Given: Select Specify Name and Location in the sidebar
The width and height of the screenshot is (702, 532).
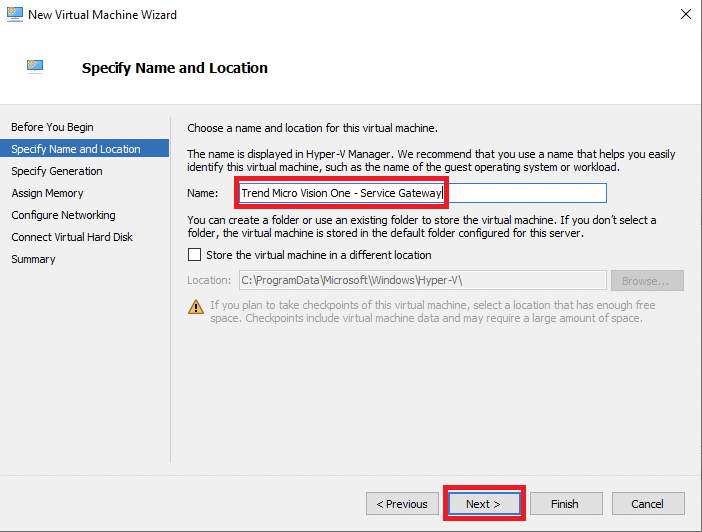Looking at the screenshot, I should (x=76, y=149).
